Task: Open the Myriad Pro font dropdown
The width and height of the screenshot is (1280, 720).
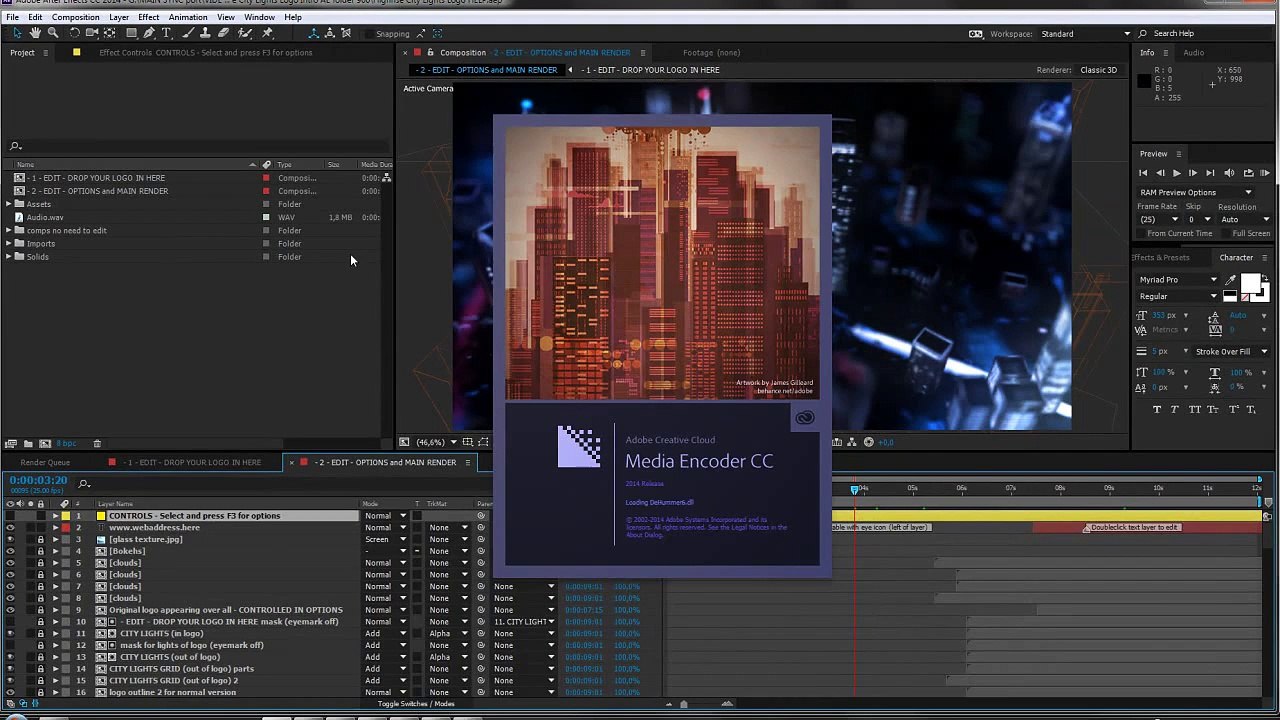Action: 1178,280
